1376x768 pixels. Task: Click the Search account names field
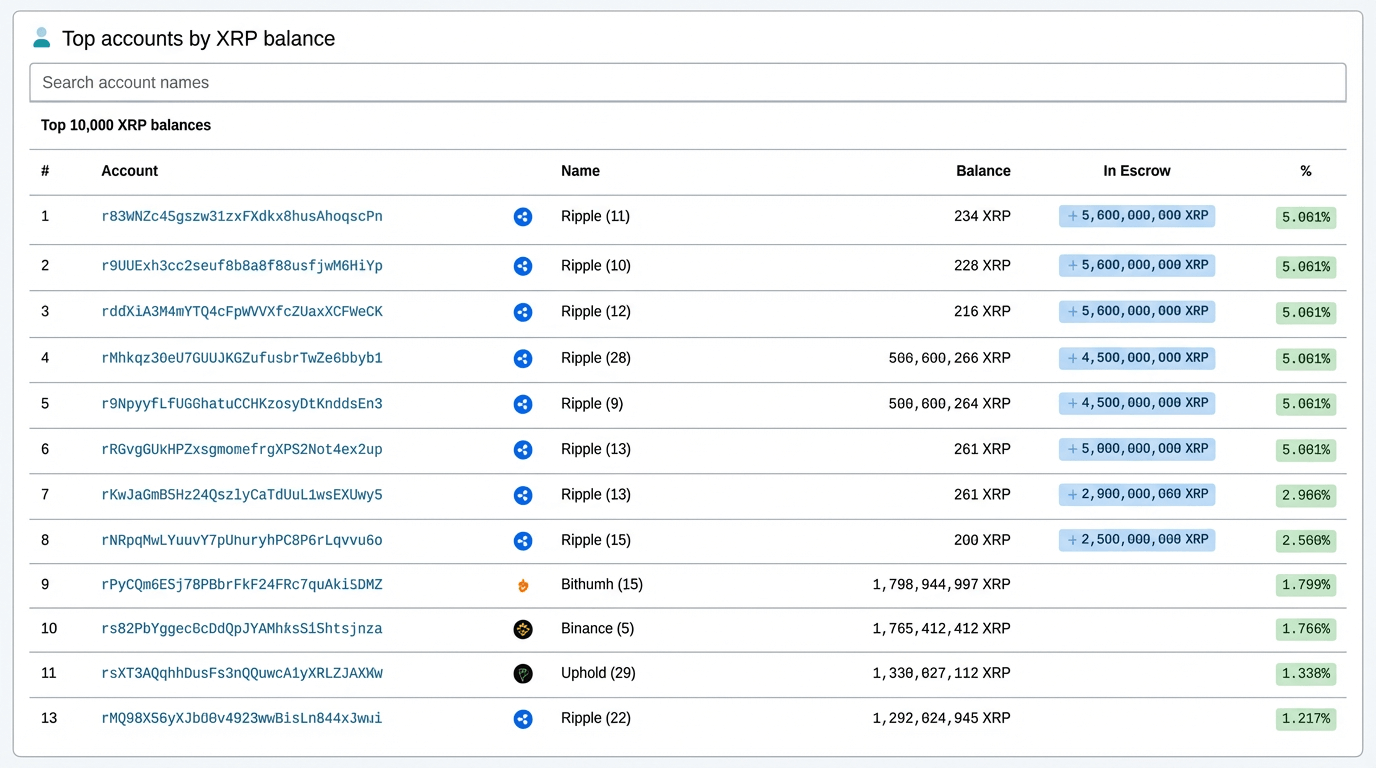tap(688, 82)
